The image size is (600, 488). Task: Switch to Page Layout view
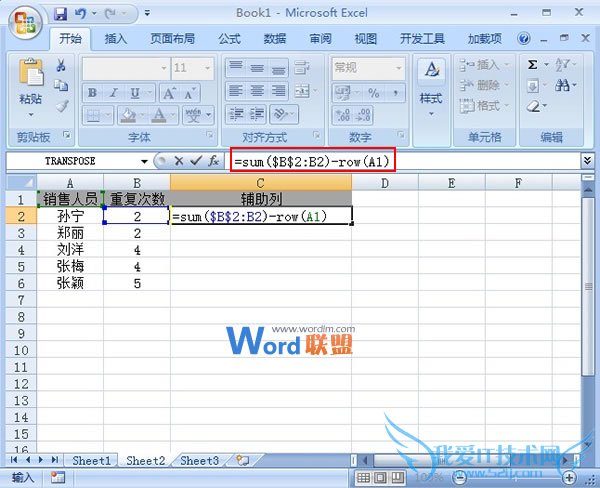(381, 477)
